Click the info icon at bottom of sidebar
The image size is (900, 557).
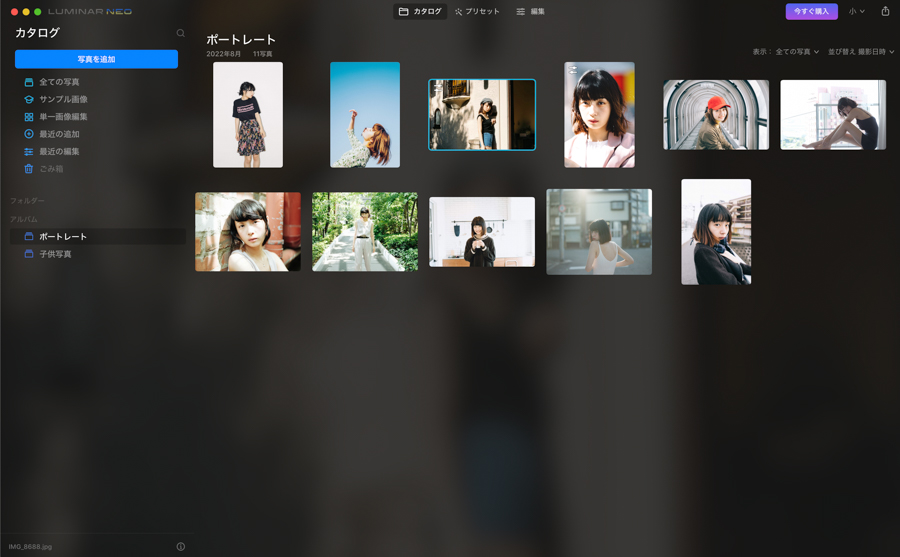coord(181,547)
